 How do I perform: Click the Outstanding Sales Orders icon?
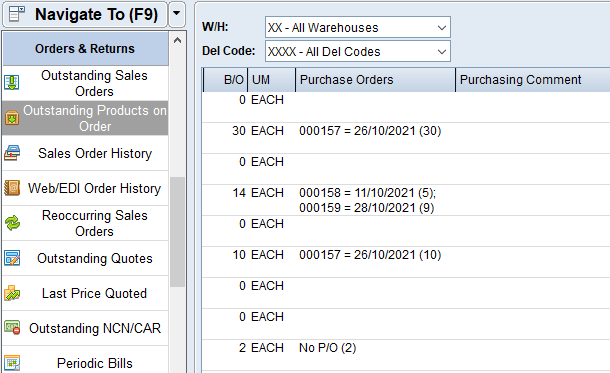12,83
